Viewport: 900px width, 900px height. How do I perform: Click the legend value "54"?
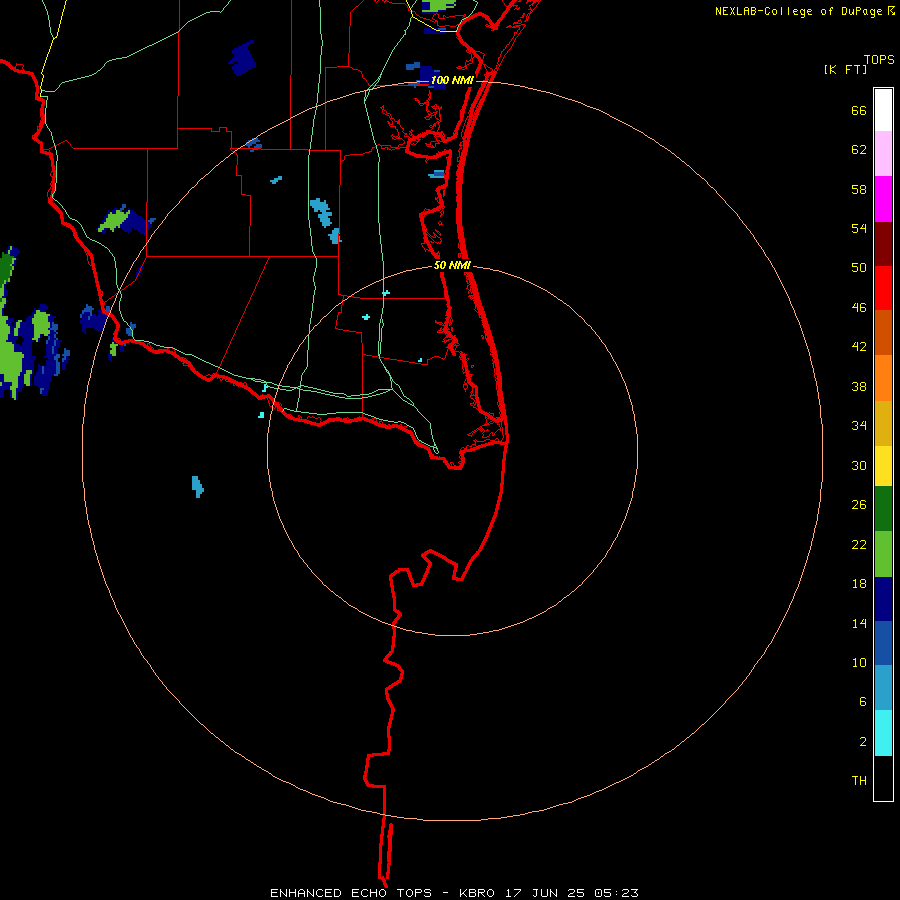tap(859, 228)
